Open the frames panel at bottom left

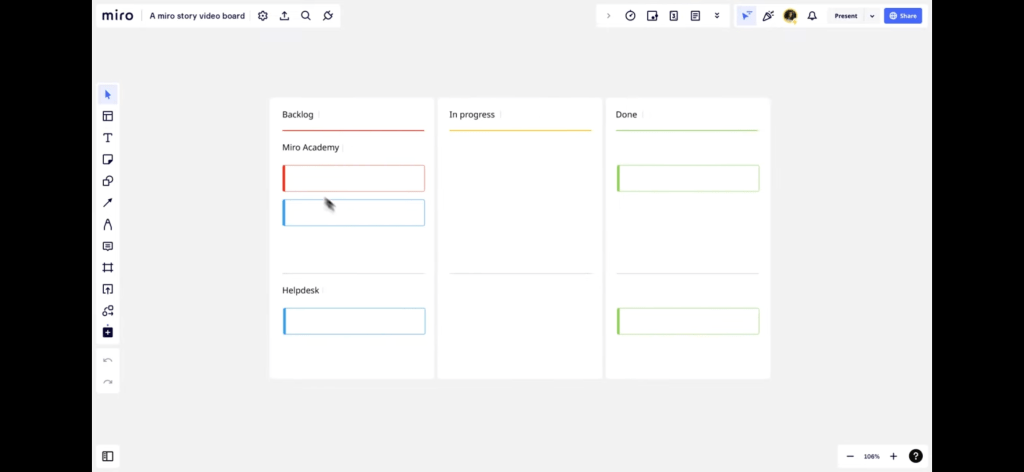[108, 456]
